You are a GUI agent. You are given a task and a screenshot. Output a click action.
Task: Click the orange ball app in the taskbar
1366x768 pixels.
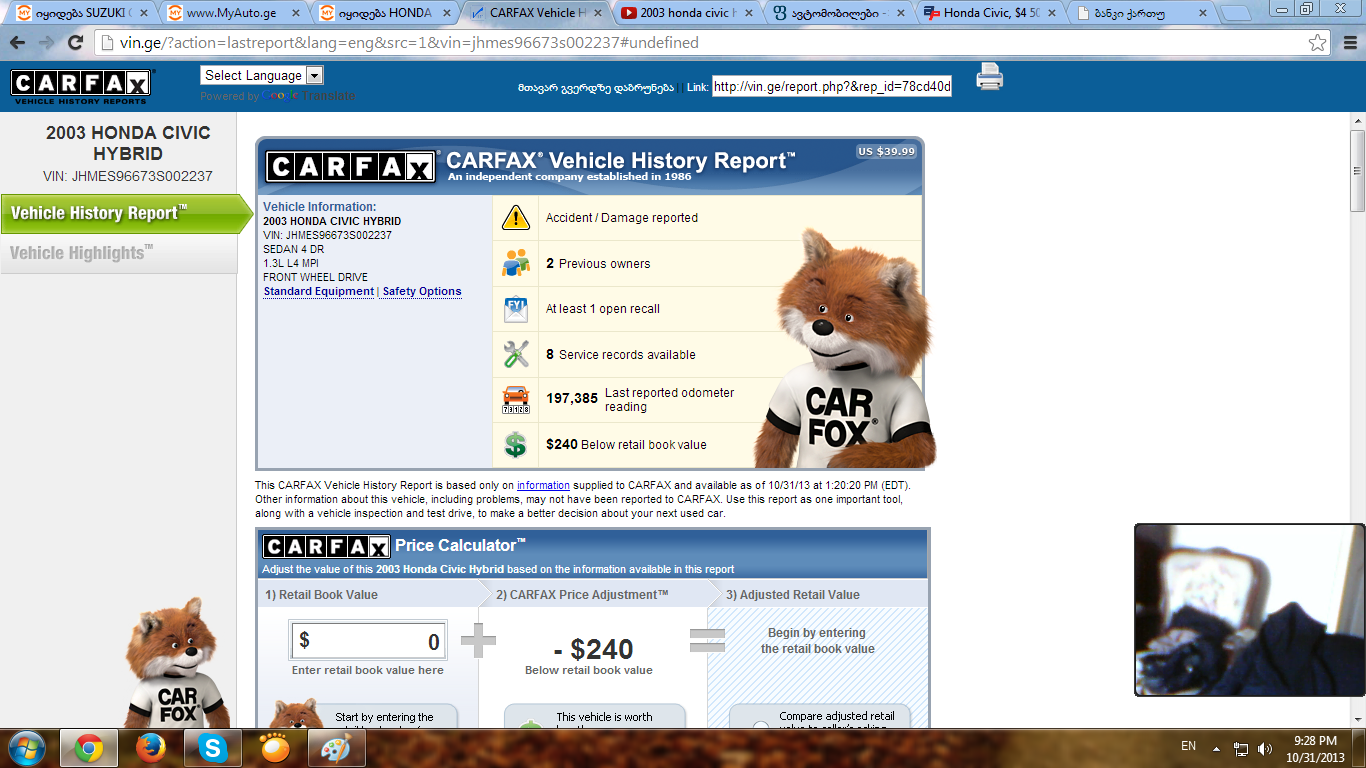coord(273,748)
